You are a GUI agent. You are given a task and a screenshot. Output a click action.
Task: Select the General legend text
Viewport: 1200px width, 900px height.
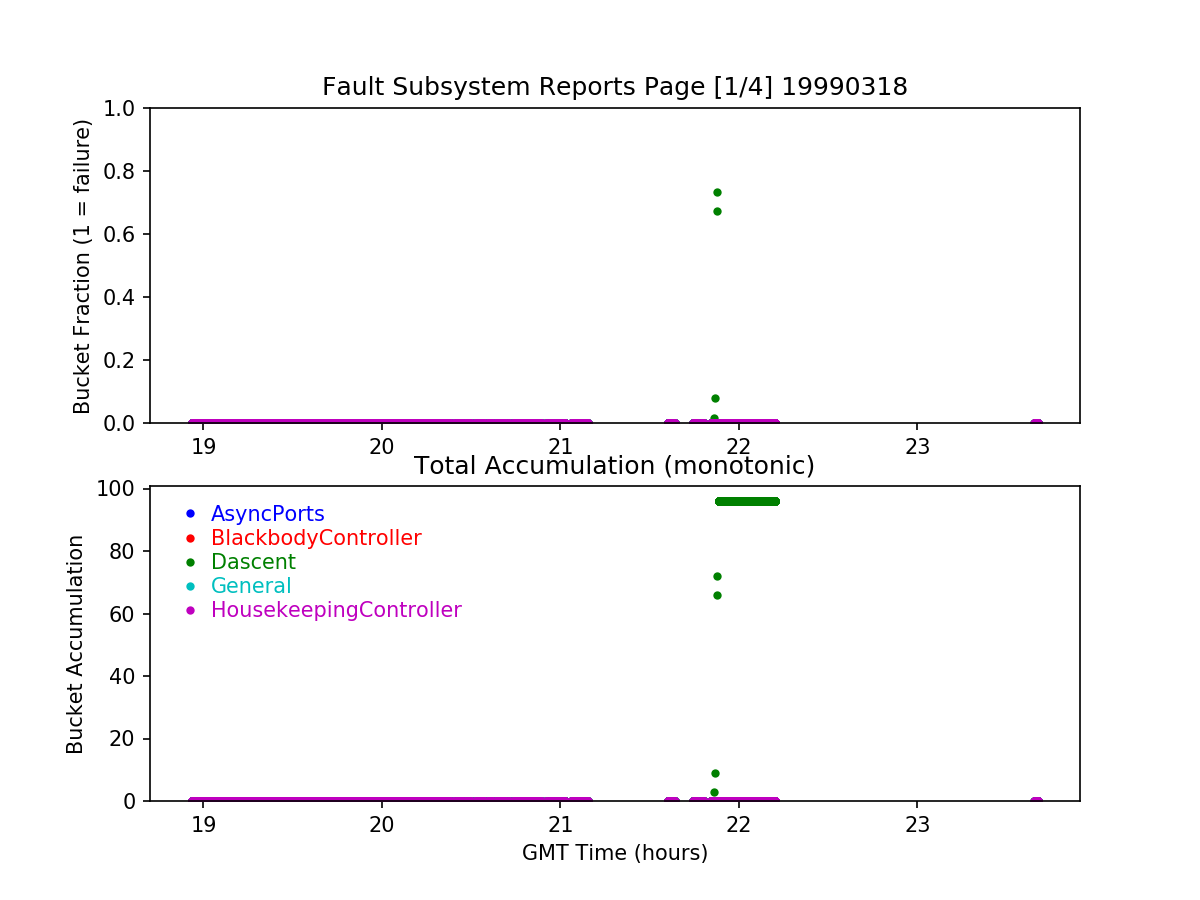click(251, 586)
